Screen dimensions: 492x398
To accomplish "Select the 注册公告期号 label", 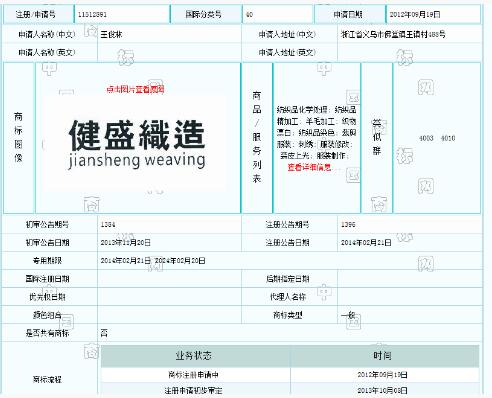I will [287, 224].
